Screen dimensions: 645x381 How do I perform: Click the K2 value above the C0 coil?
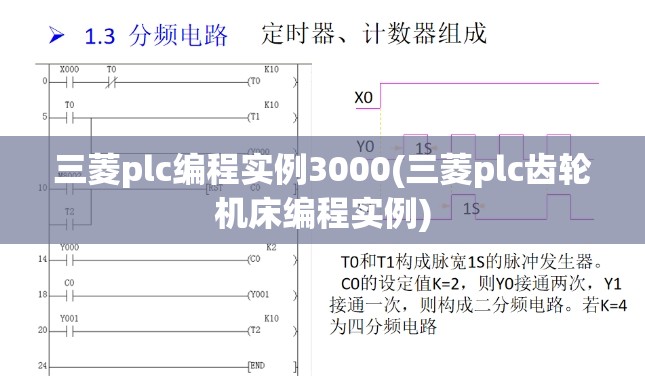271,247
